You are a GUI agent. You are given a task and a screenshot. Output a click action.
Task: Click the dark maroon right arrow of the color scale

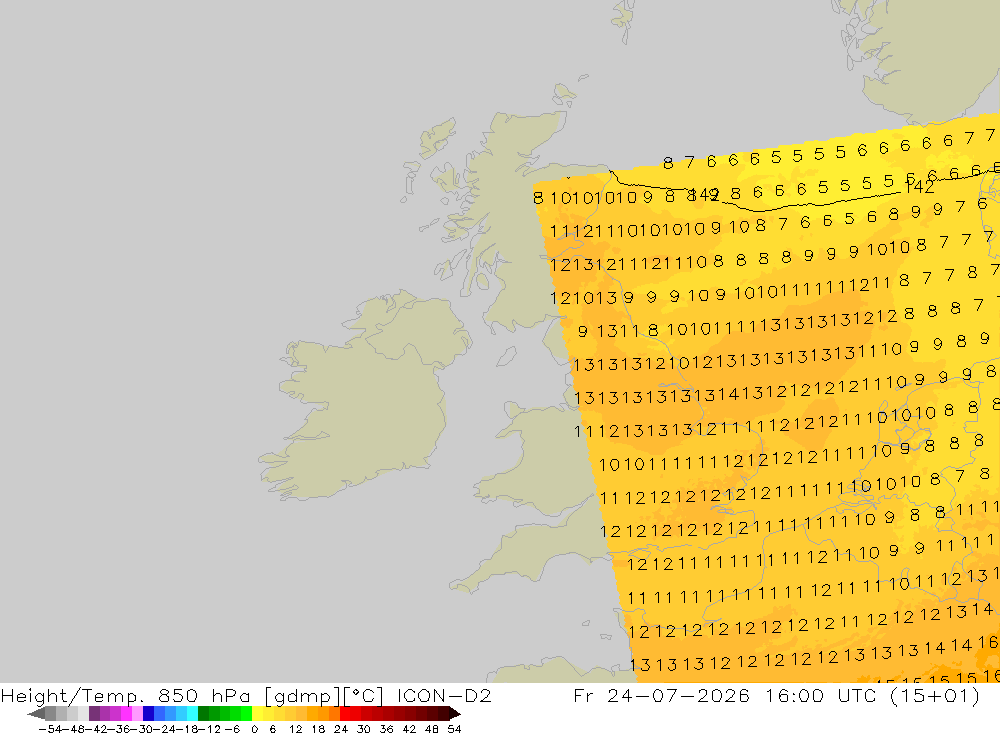[x=455, y=714]
